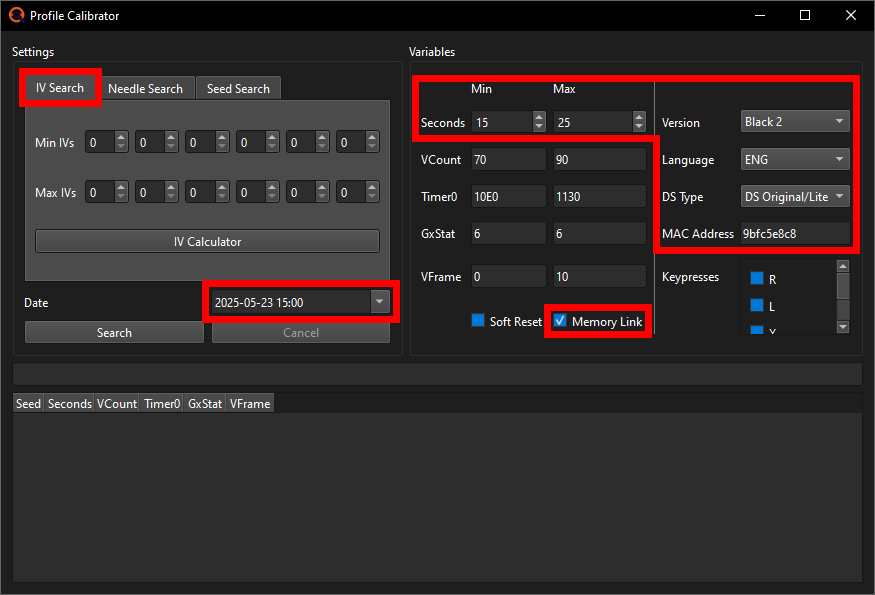Enable the Soft Reset checkbox
The image size is (875, 595).
479,321
